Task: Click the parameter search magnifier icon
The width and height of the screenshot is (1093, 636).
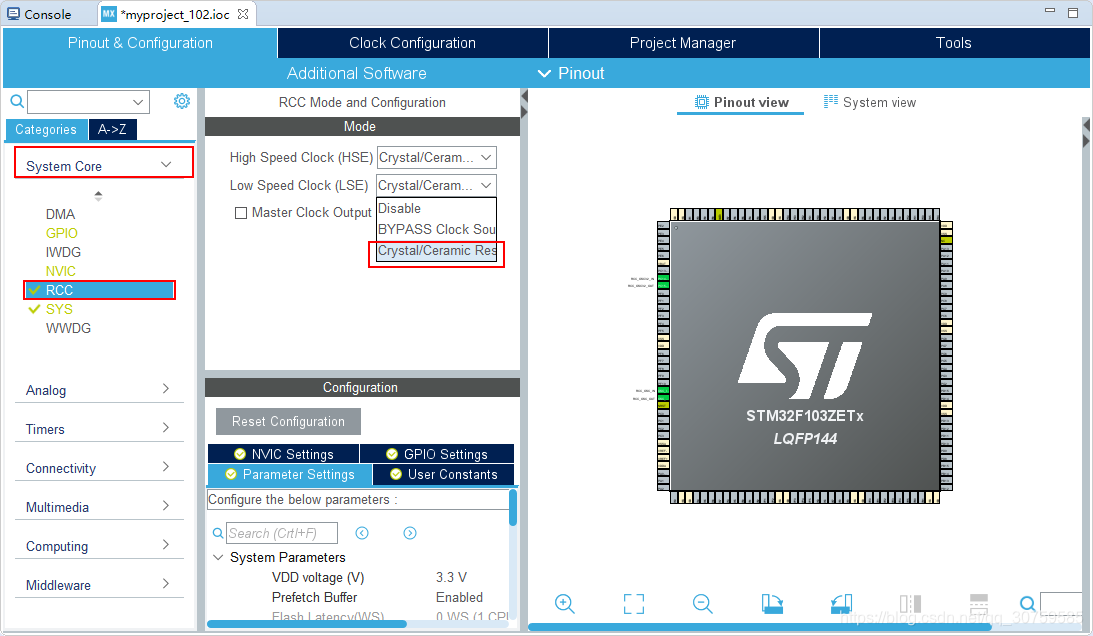Action: (x=217, y=533)
